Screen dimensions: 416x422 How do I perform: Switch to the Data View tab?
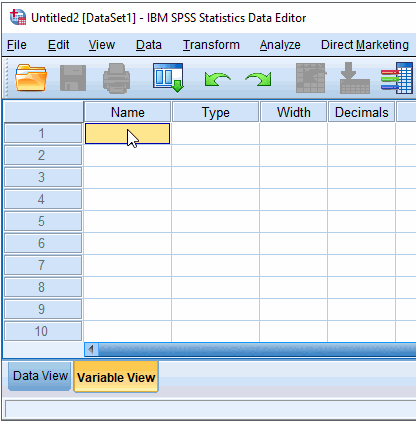tap(40, 376)
